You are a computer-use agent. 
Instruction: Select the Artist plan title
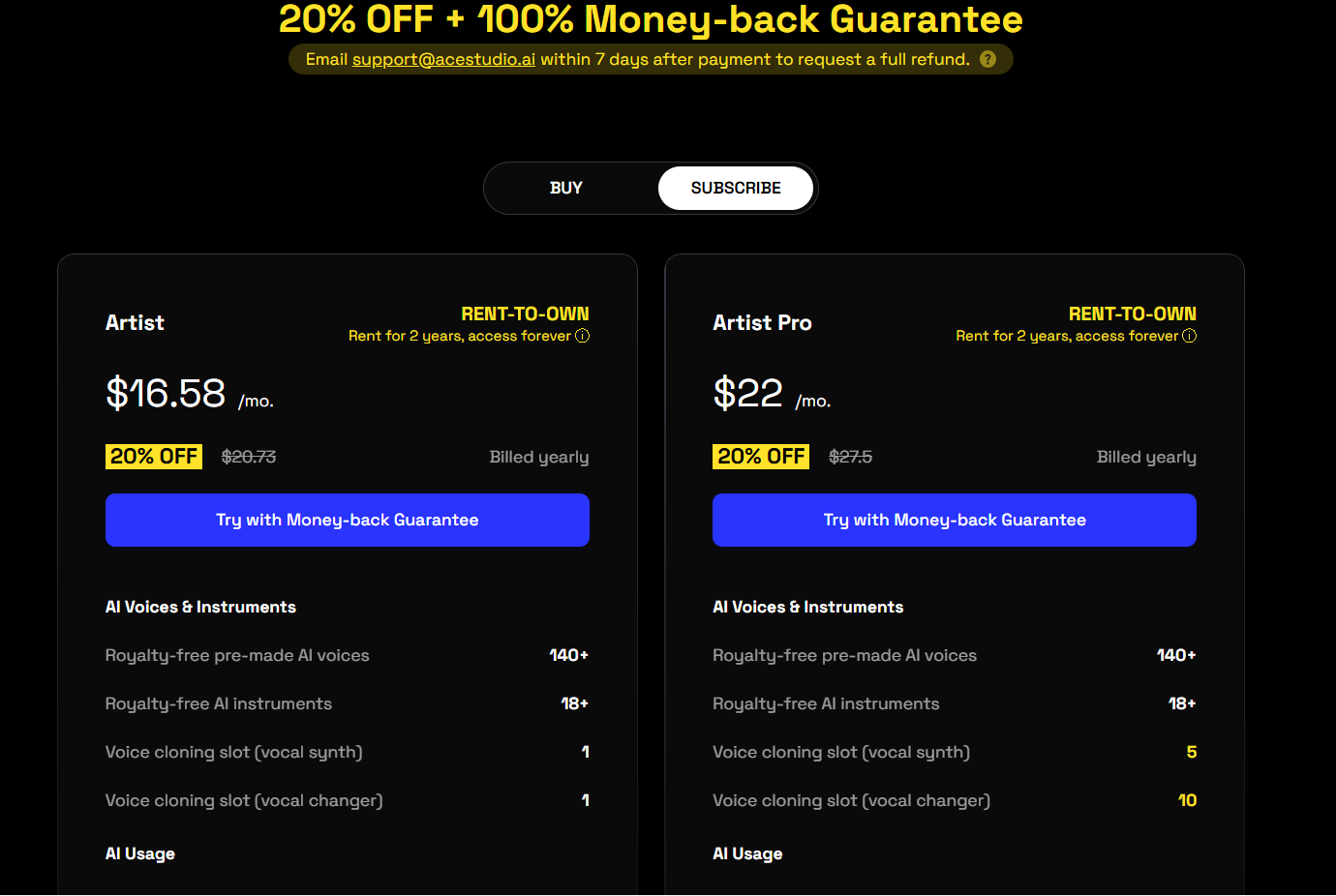point(135,323)
